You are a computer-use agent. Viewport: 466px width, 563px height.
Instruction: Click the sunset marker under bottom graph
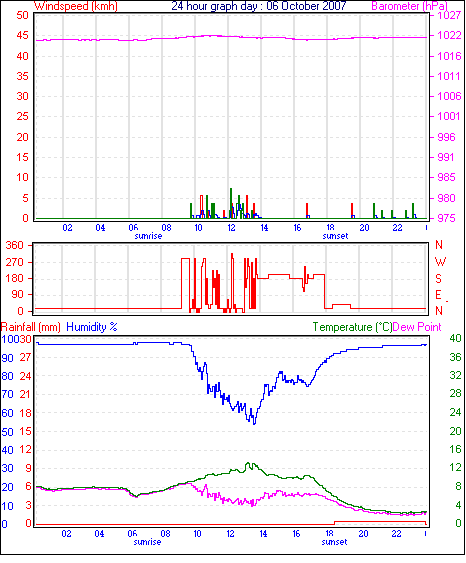point(334,542)
